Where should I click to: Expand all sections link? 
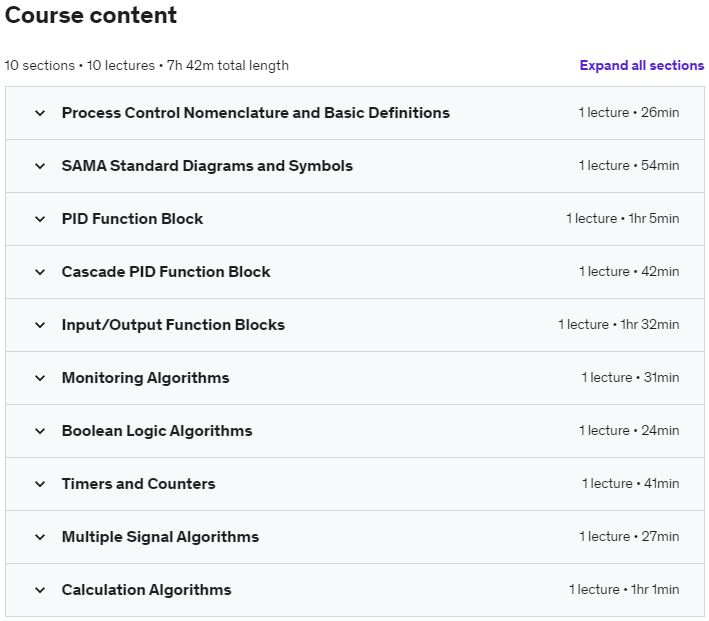pos(641,66)
